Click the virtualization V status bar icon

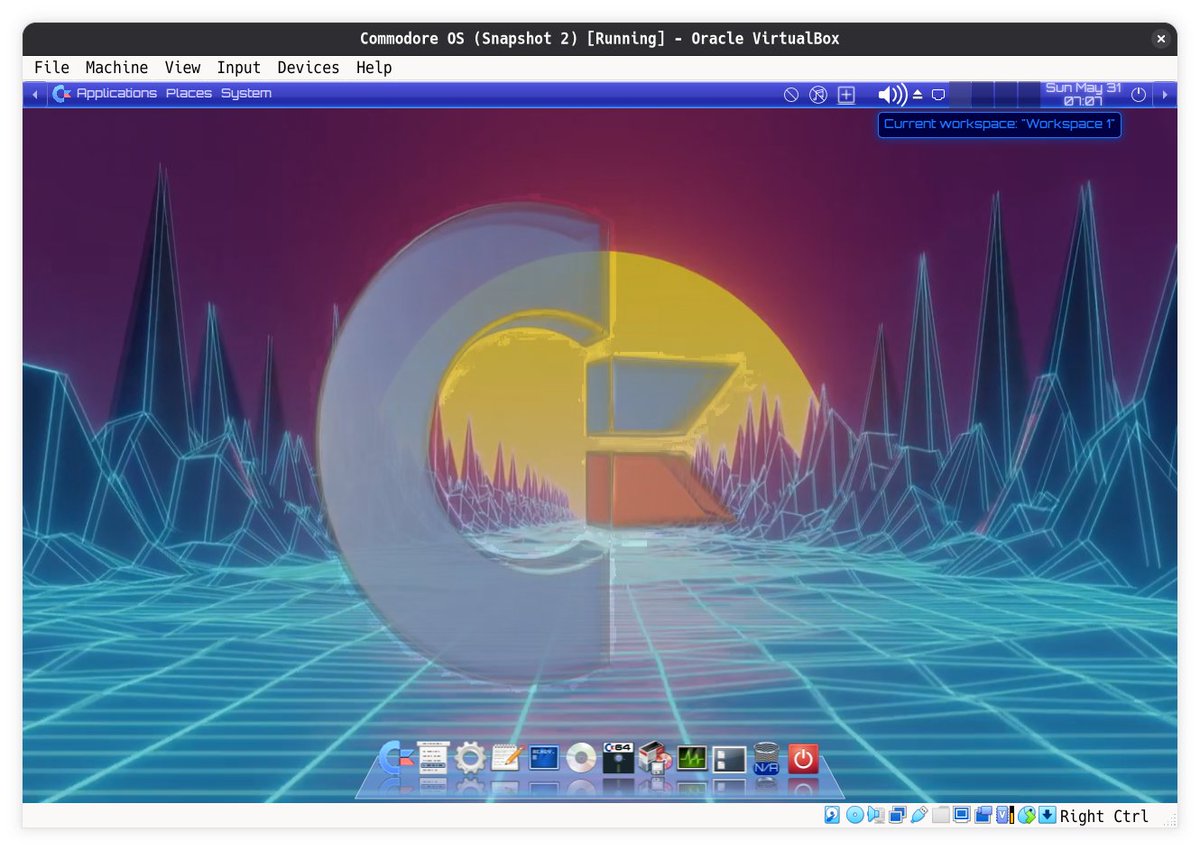[1005, 815]
